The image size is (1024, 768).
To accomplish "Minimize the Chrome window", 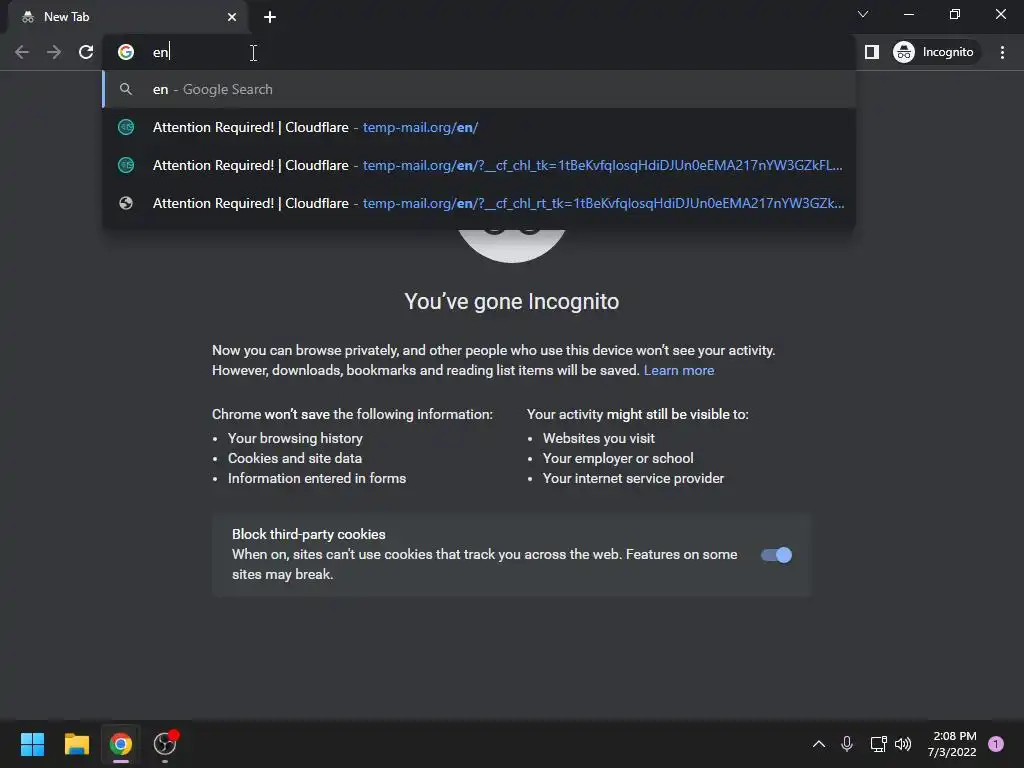I will point(908,14).
